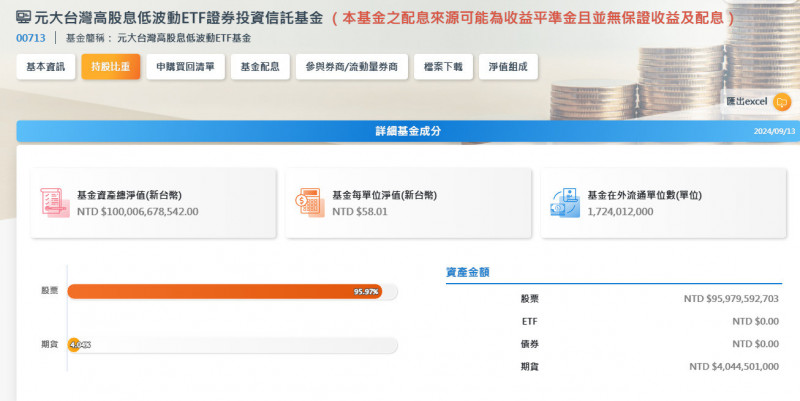This screenshot has height=401, width=800.
Task: Click the NTD $58.01 value
Action: [x=360, y=212]
